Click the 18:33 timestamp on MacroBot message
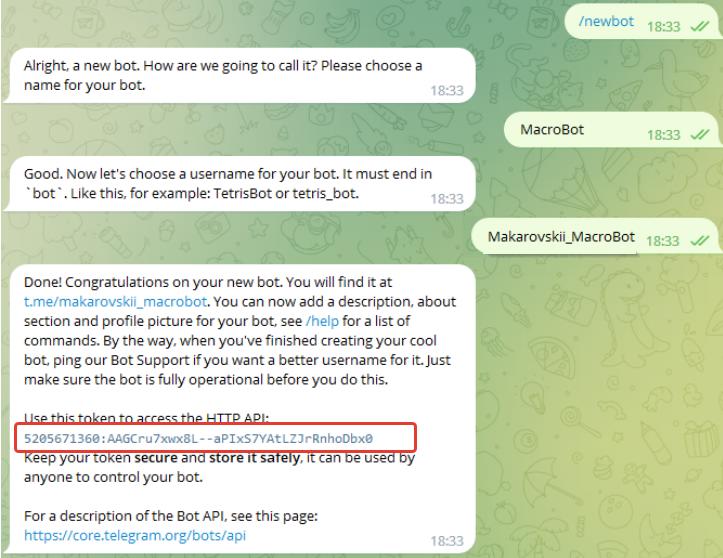 coord(664,135)
